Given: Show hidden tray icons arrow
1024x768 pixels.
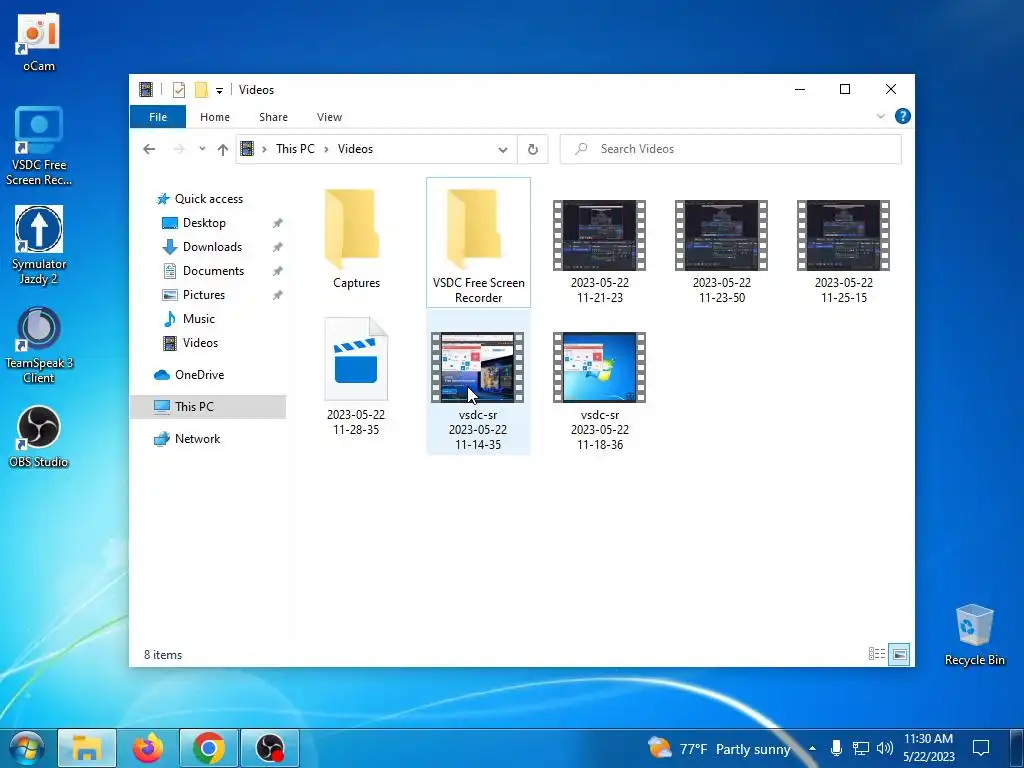Looking at the screenshot, I should tap(812, 748).
